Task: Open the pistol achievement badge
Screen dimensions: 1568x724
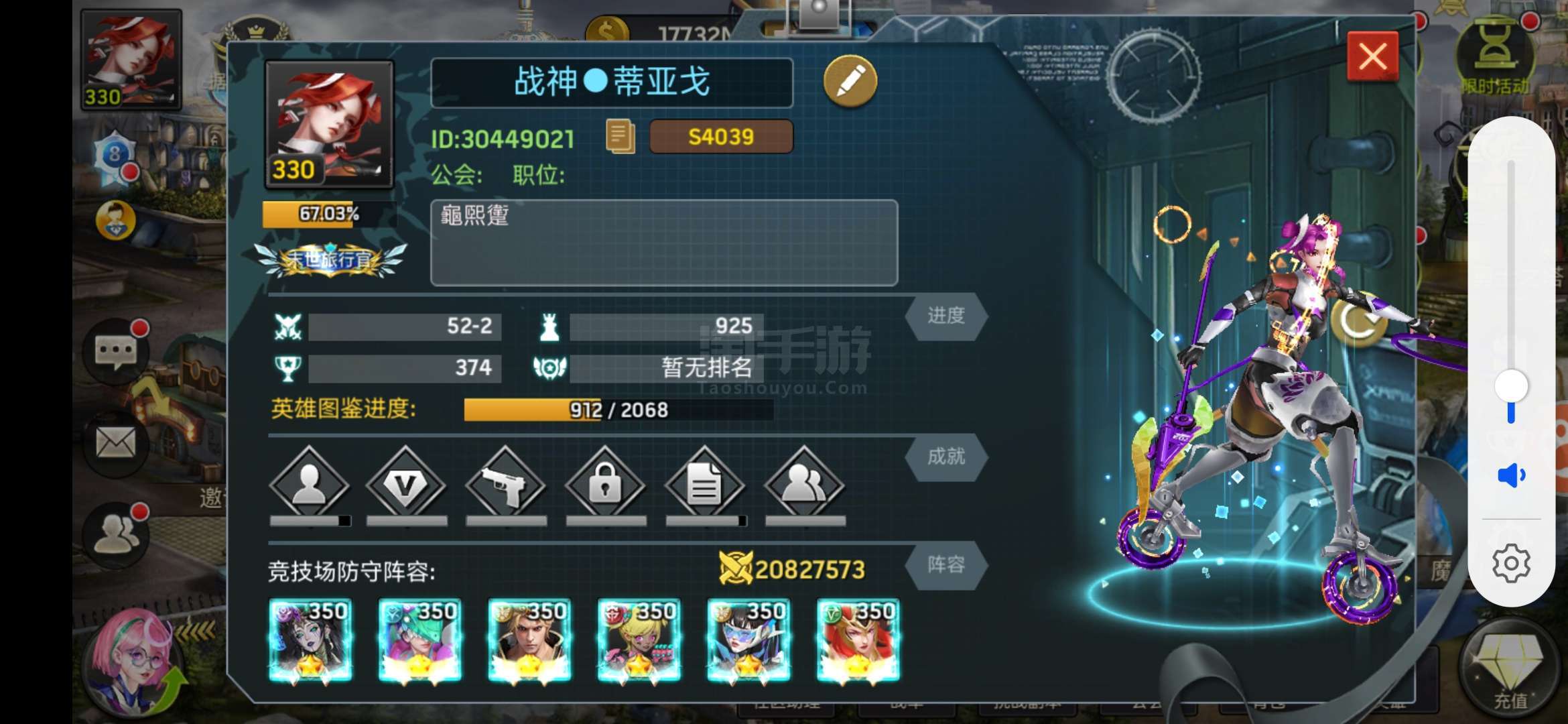Action: 507,484
